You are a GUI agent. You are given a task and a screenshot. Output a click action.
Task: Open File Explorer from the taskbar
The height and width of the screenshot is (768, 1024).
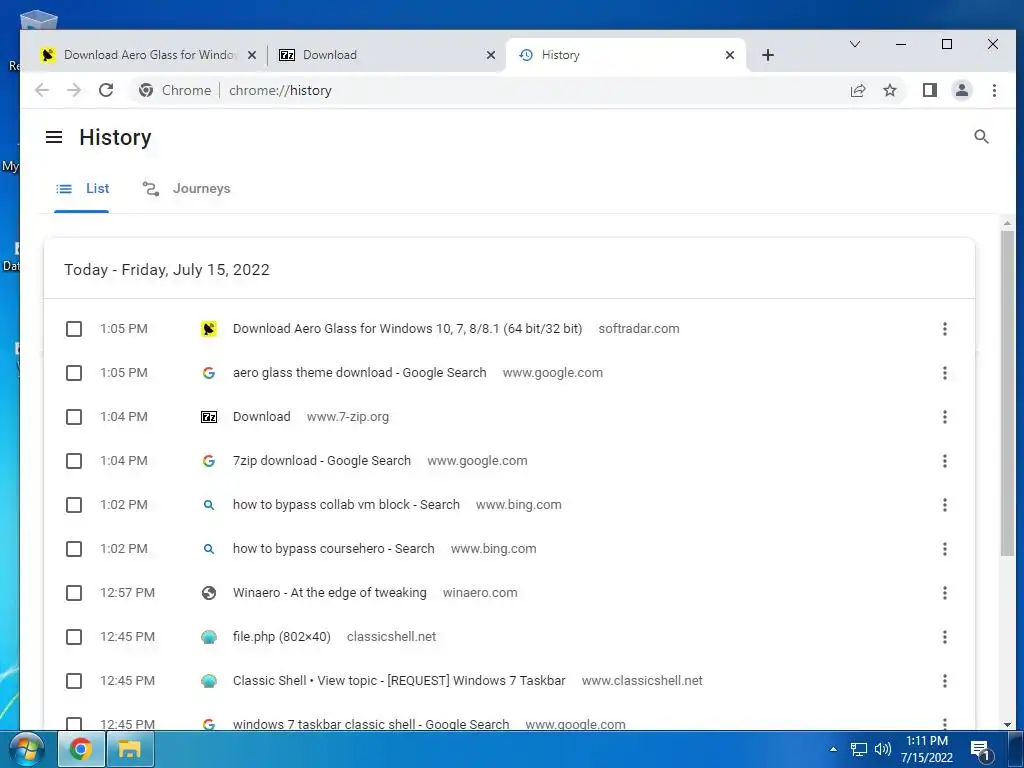(x=129, y=749)
